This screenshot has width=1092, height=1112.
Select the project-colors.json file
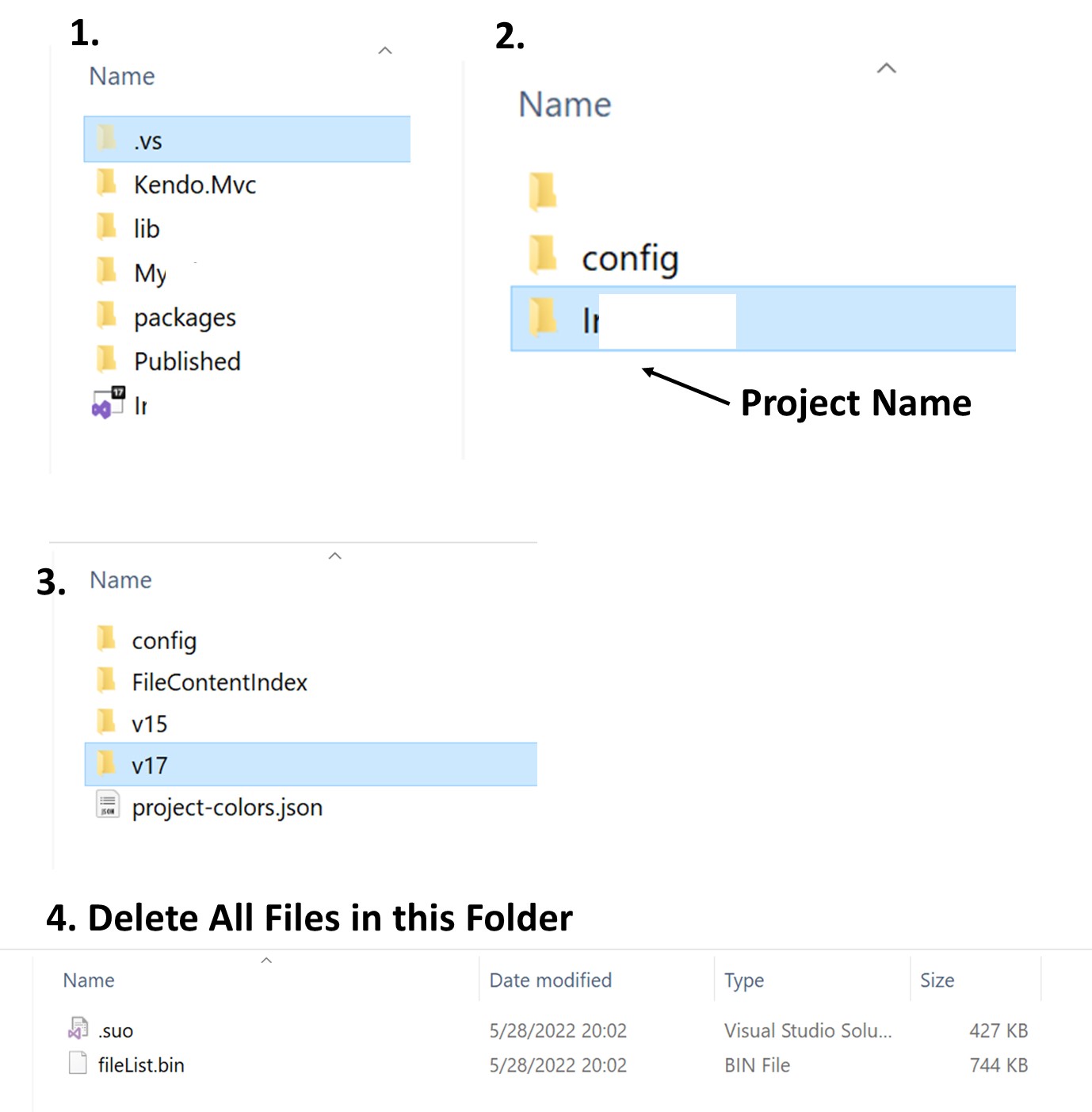[x=226, y=807]
